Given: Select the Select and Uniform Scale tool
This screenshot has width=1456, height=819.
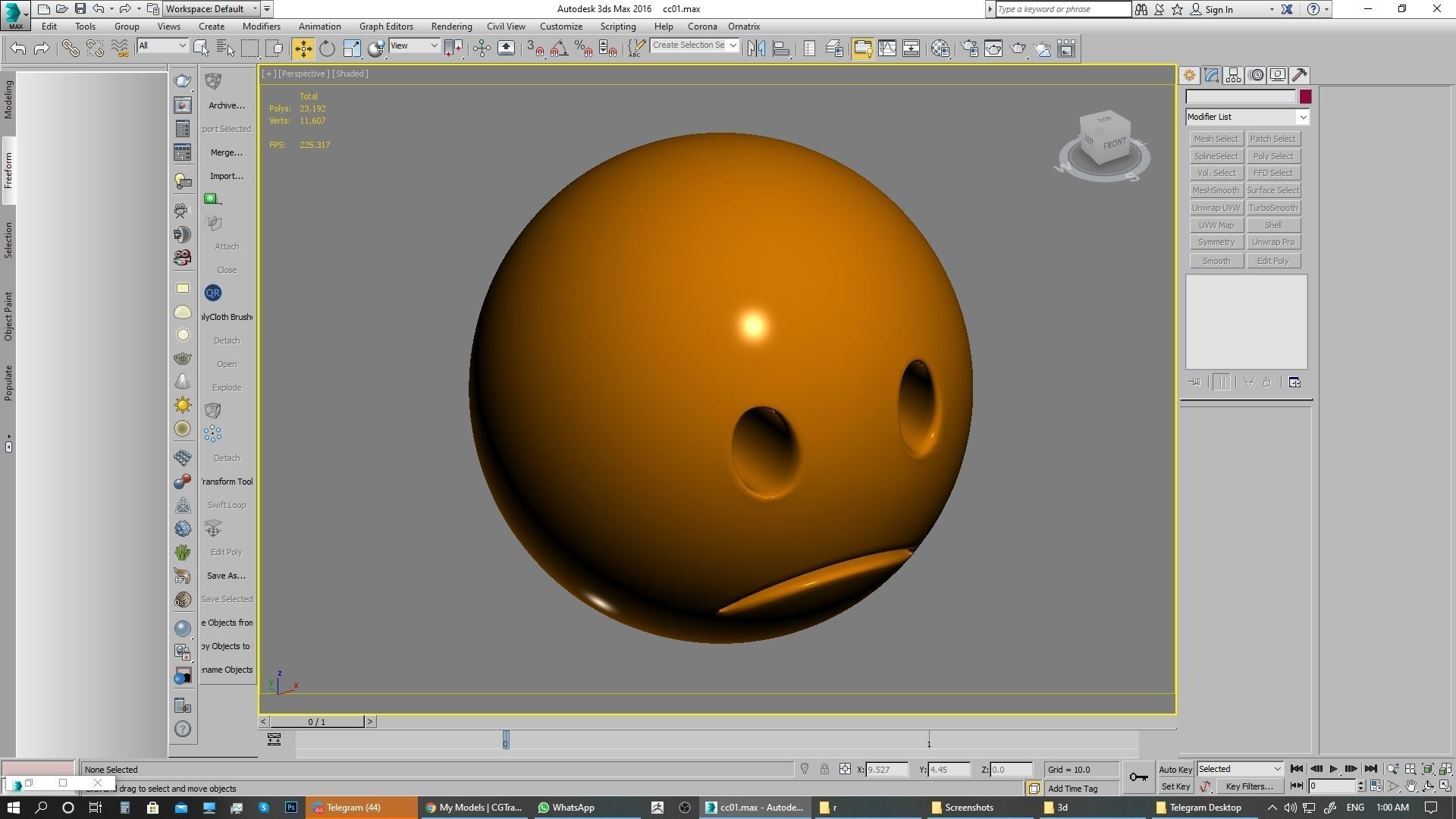Looking at the screenshot, I should click(x=352, y=49).
